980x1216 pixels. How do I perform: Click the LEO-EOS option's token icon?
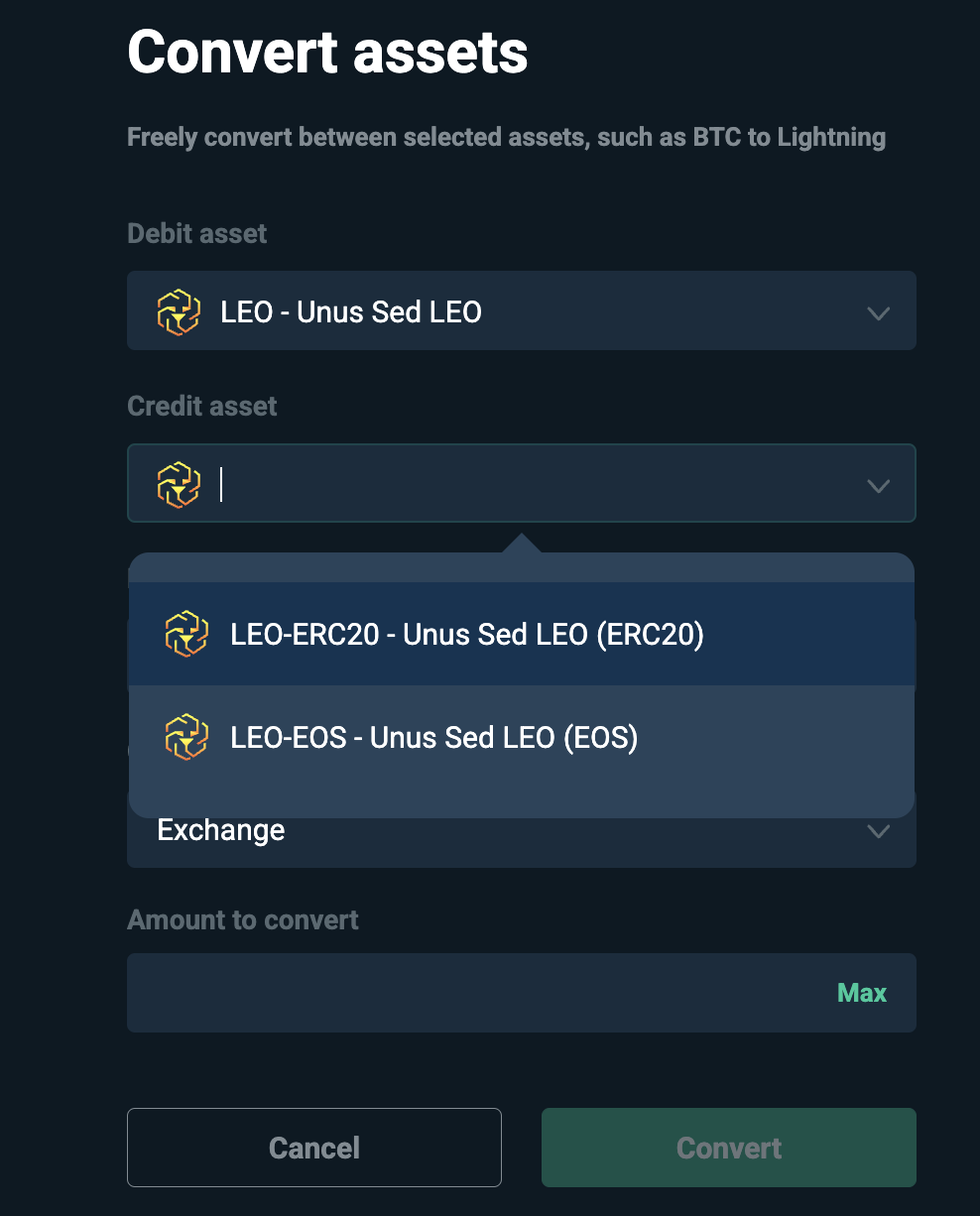186,737
